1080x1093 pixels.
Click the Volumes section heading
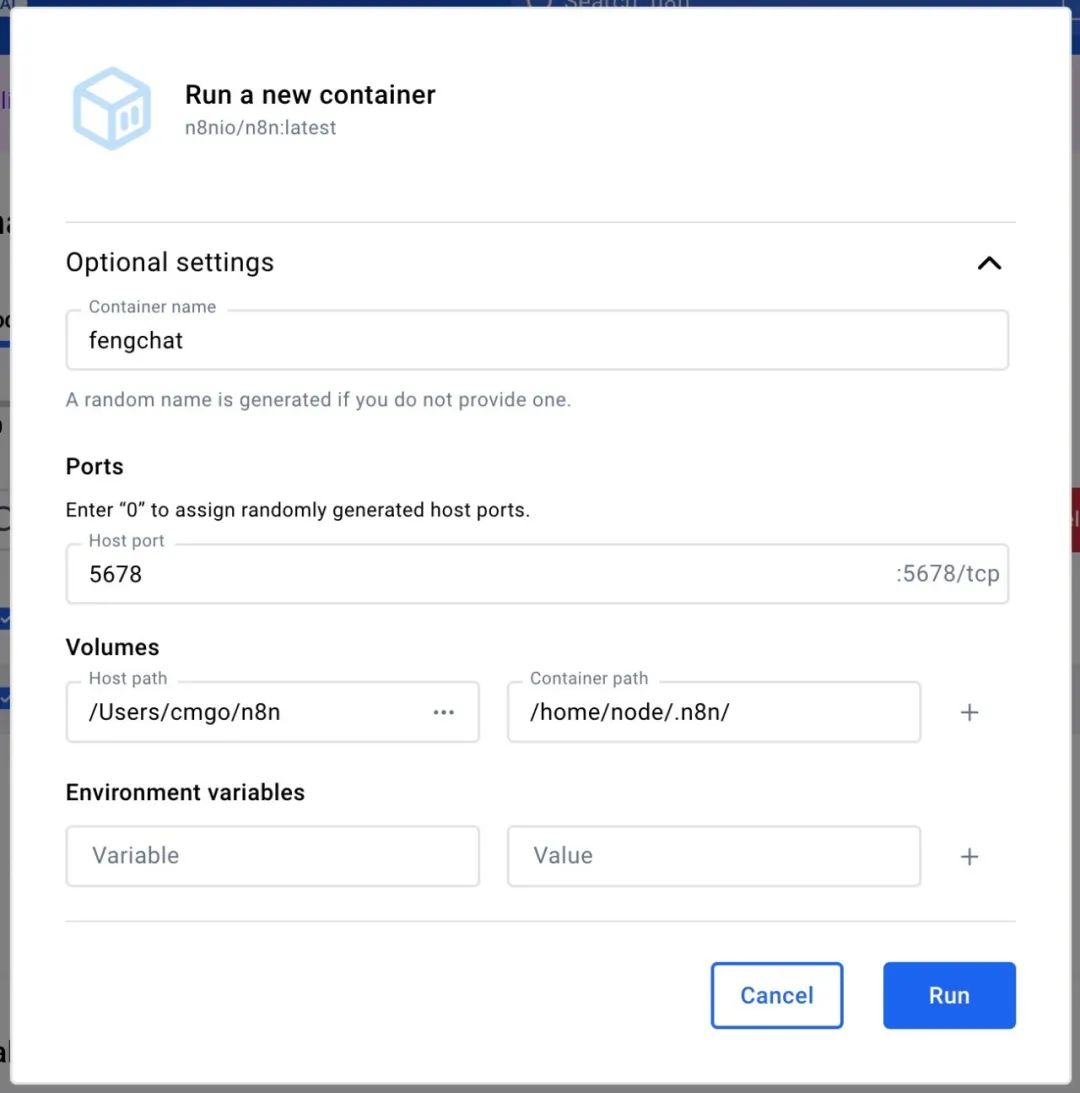(x=112, y=647)
